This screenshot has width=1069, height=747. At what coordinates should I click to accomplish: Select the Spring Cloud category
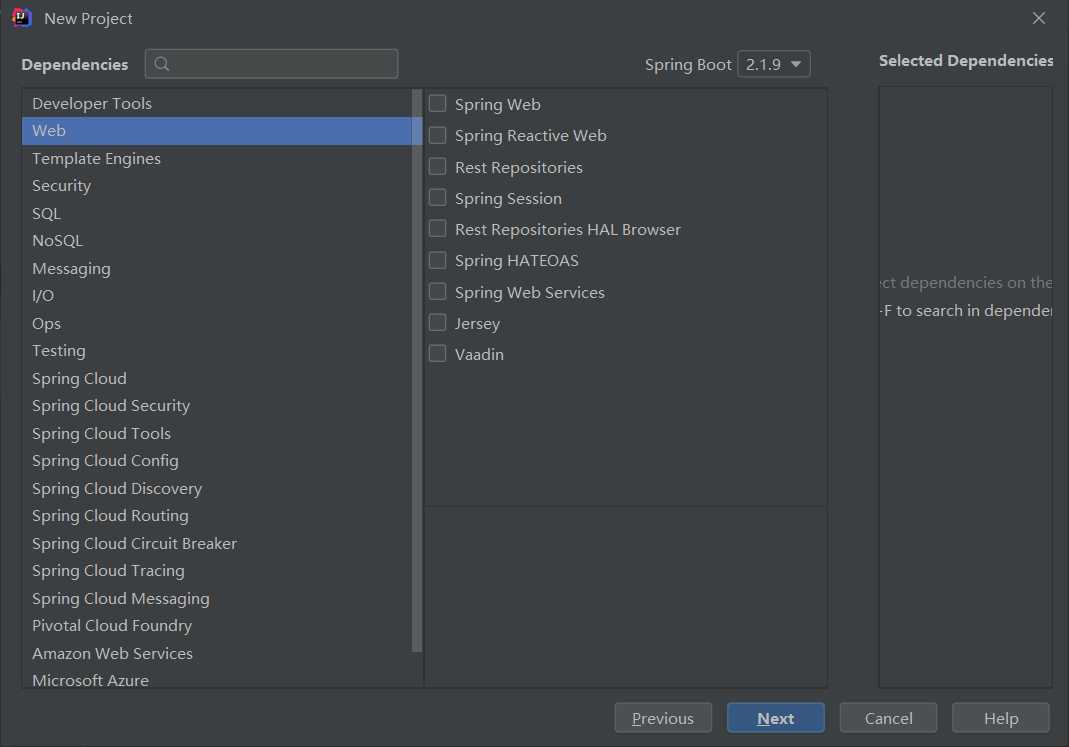(x=217, y=378)
